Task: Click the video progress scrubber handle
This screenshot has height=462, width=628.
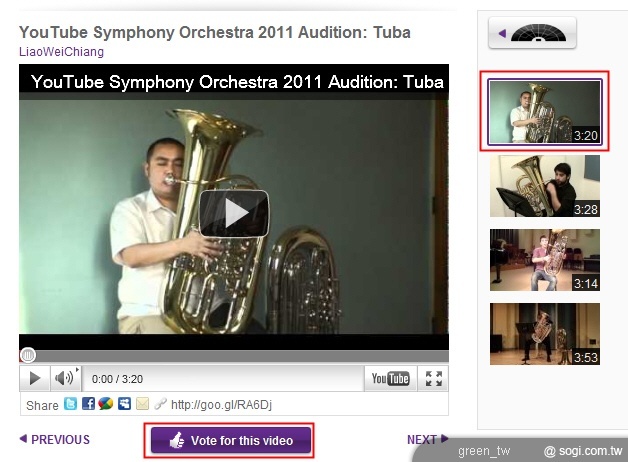Action: coord(28,355)
